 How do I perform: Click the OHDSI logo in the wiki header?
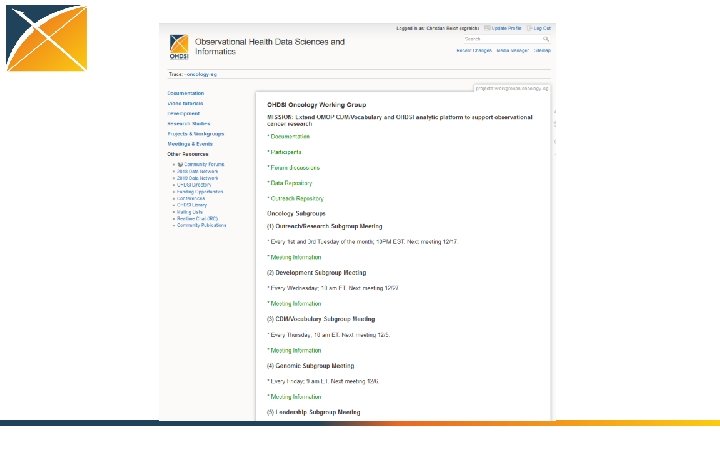coord(179,47)
